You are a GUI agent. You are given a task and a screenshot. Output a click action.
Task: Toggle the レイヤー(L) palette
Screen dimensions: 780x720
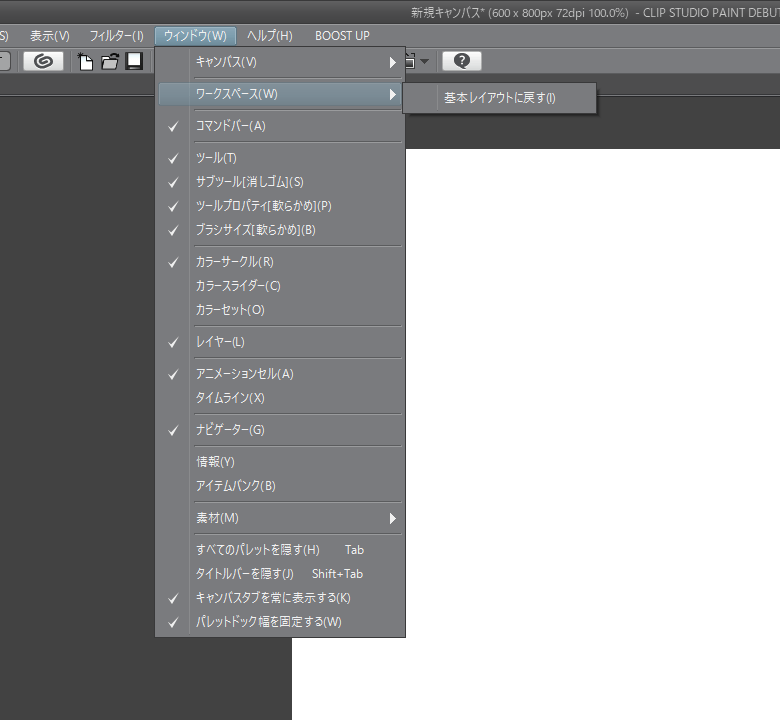tap(280, 342)
